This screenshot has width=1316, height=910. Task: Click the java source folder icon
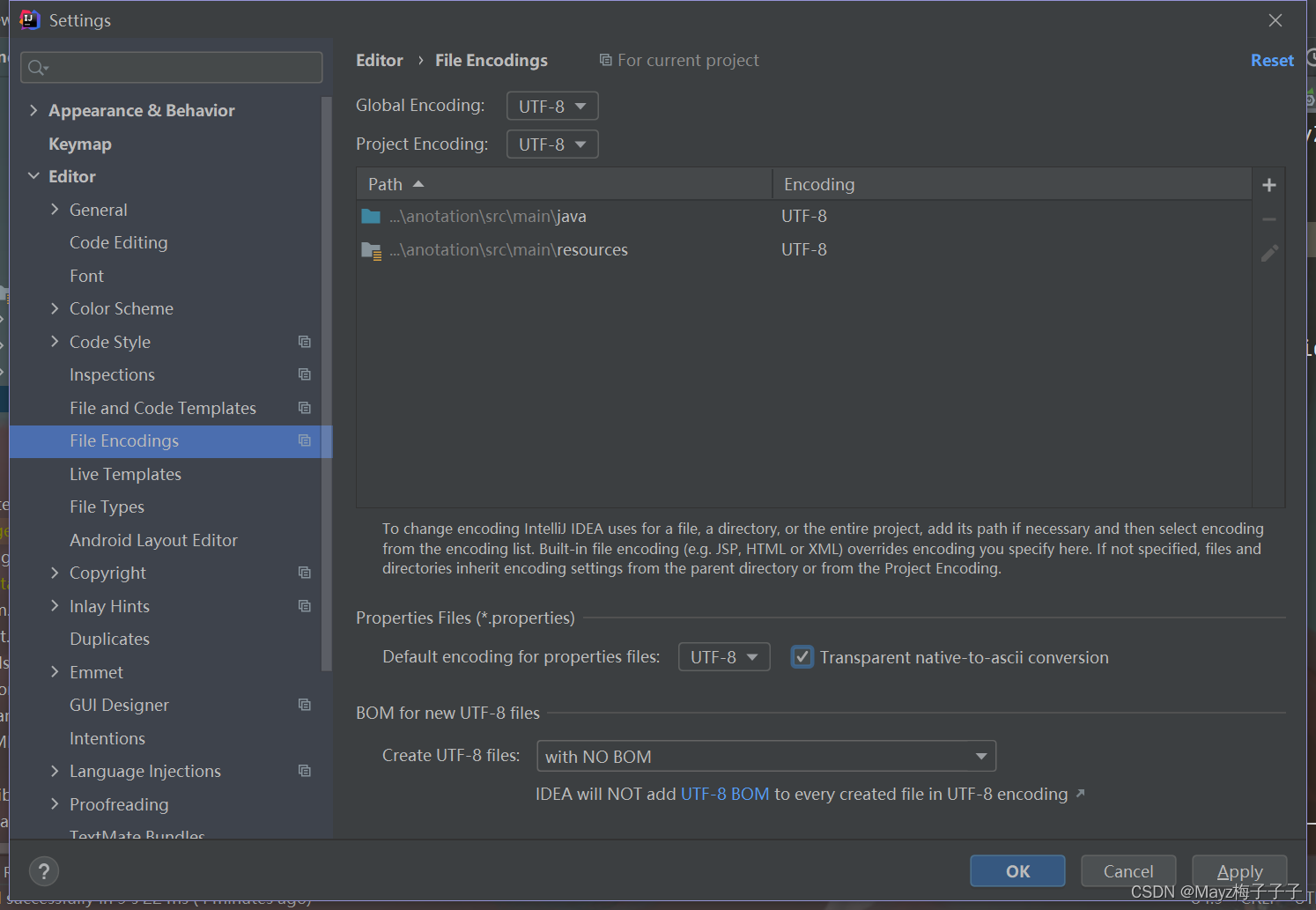click(371, 216)
